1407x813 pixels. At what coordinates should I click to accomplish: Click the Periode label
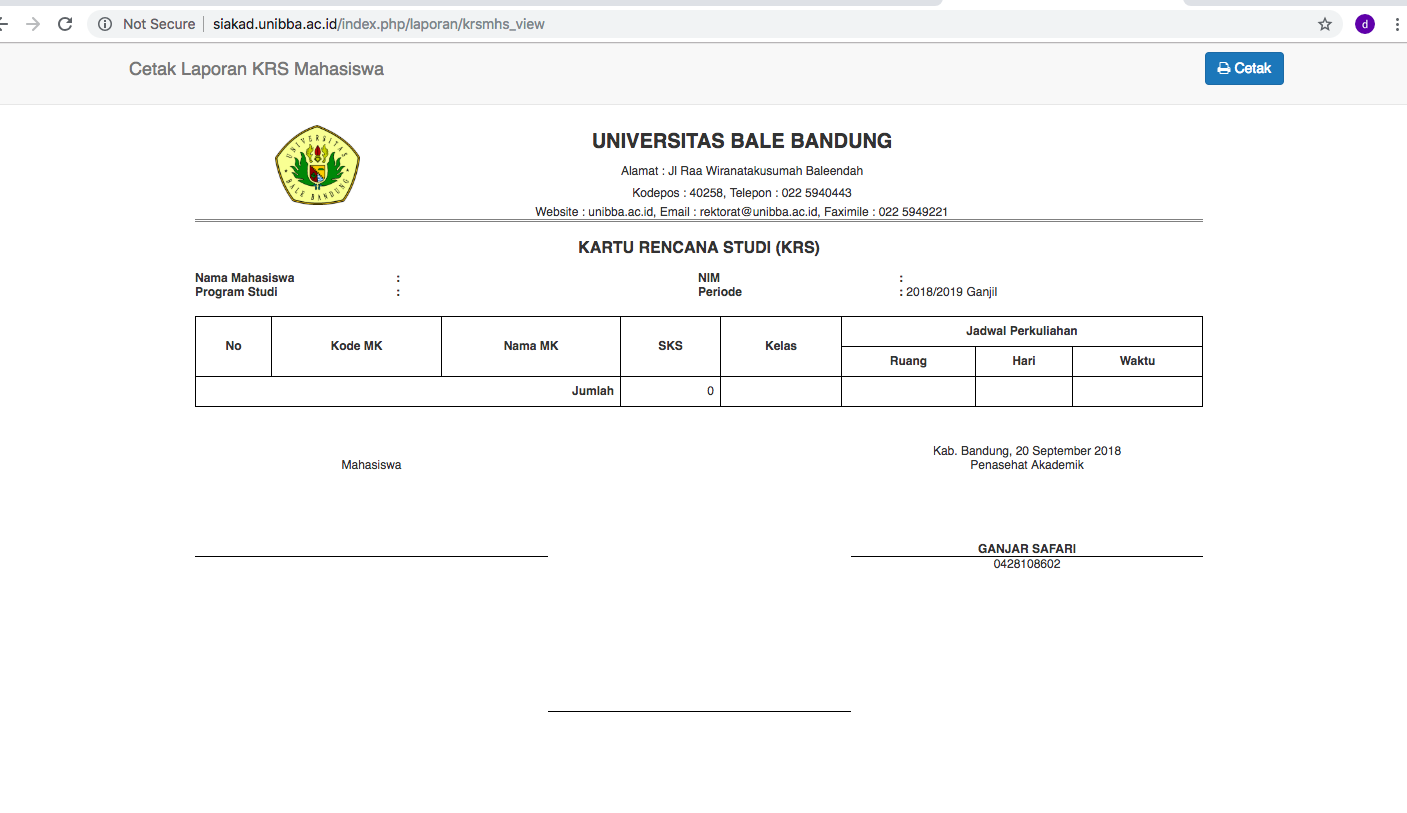tap(720, 292)
